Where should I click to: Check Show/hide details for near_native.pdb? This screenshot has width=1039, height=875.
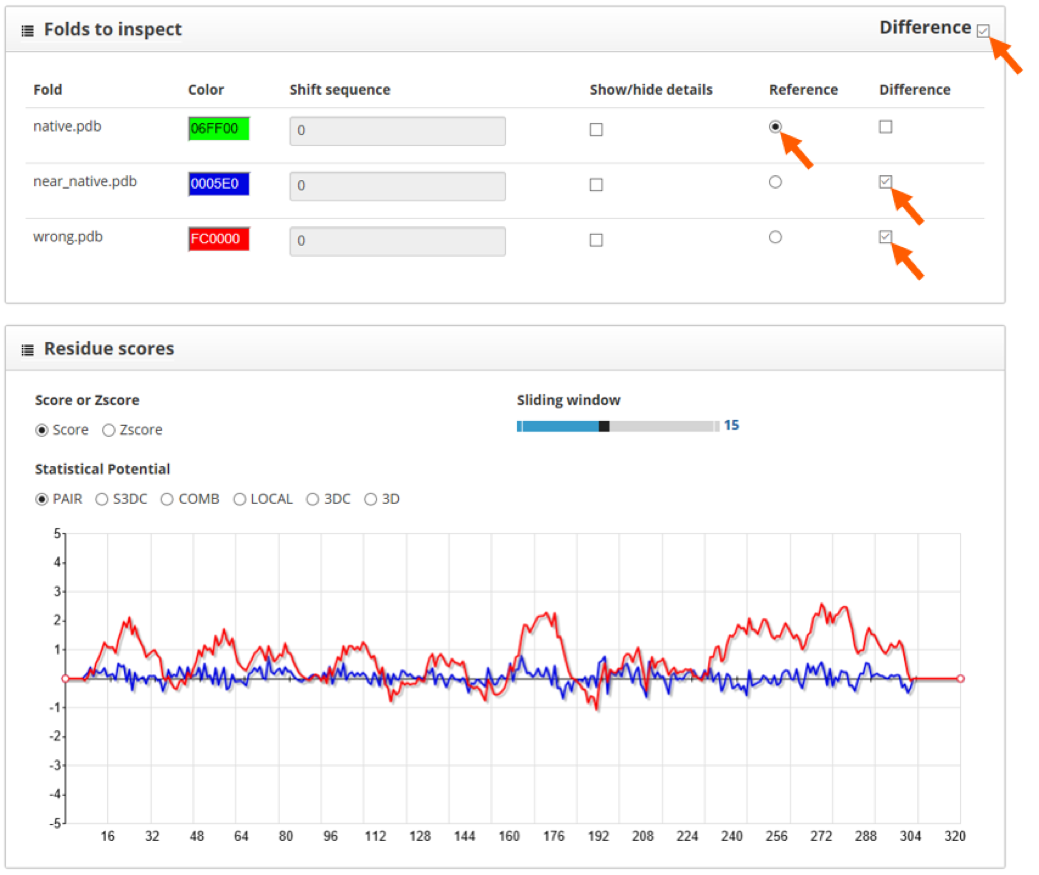[596, 185]
